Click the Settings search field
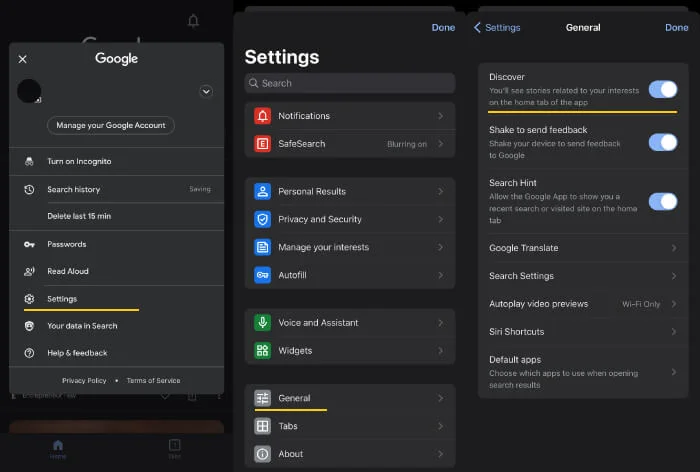 [349, 83]
